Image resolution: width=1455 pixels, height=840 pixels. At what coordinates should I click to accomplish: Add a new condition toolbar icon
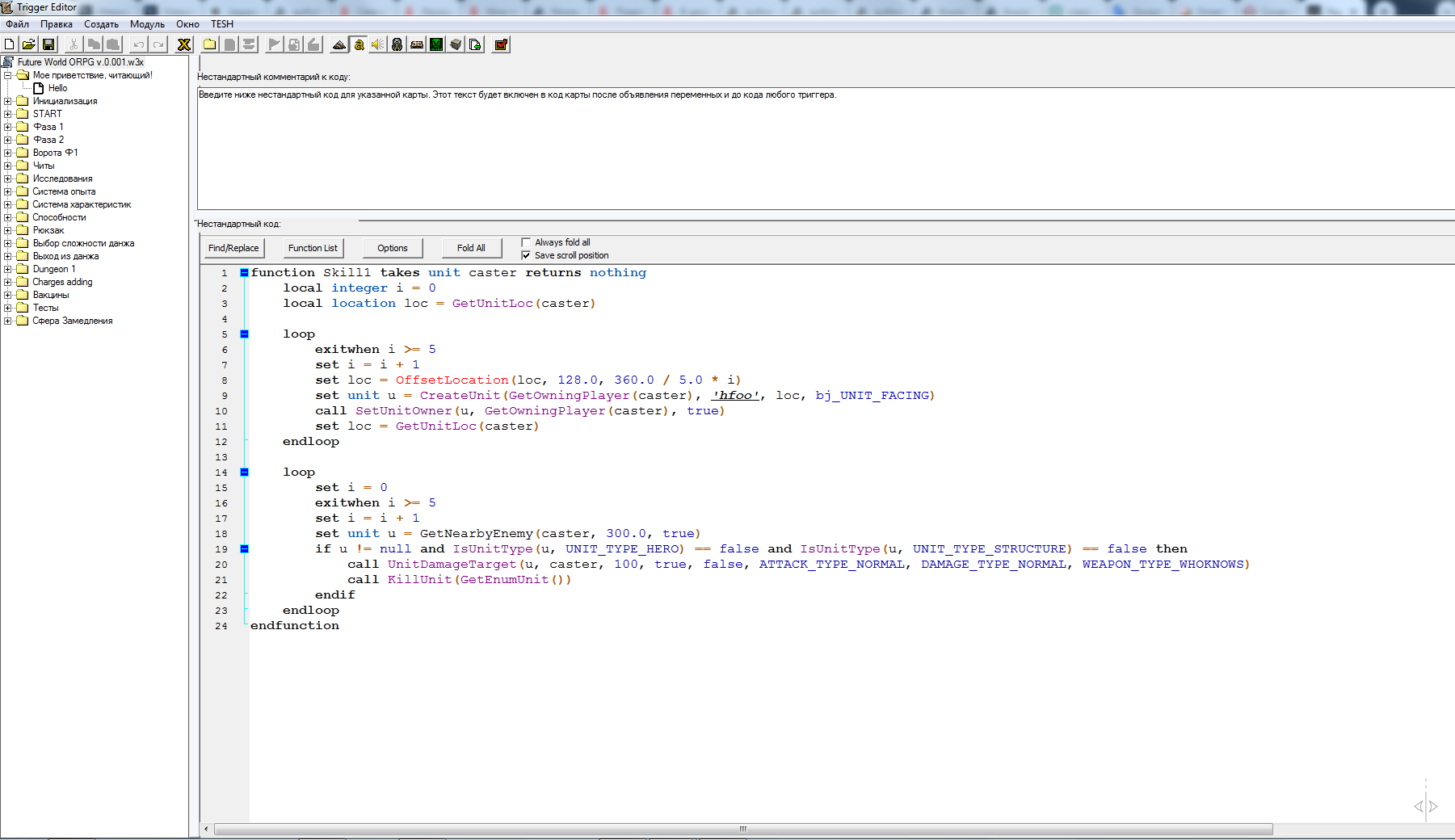tap(294, 44)
